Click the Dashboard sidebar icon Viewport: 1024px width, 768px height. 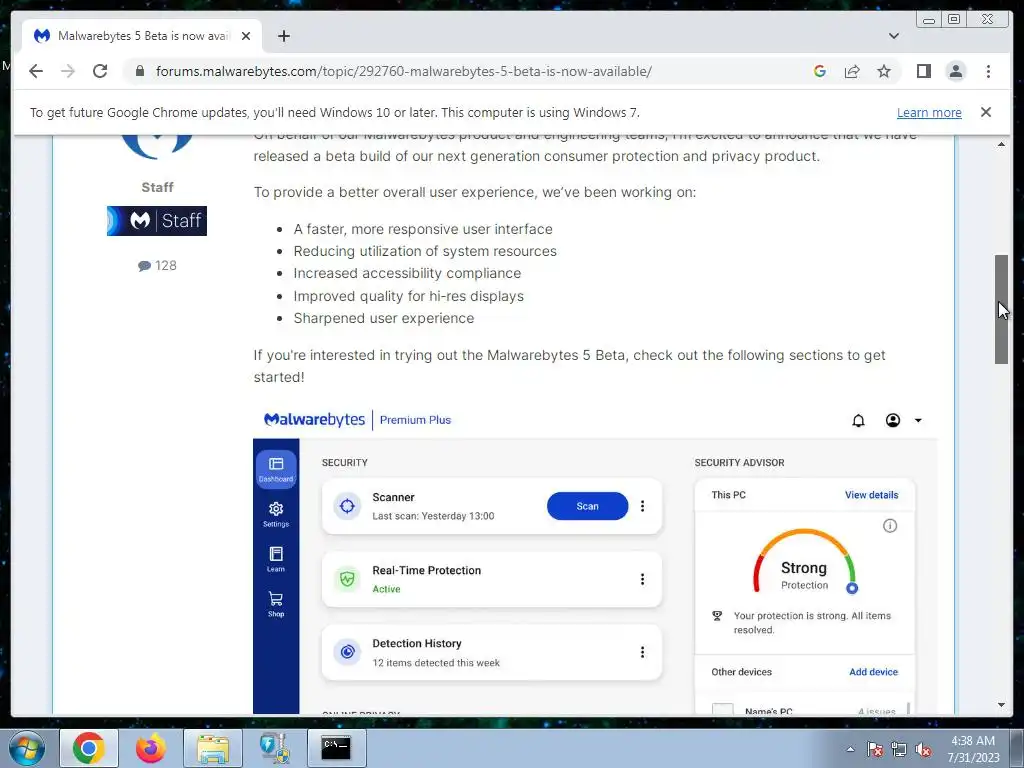click(x=276, y=469)
